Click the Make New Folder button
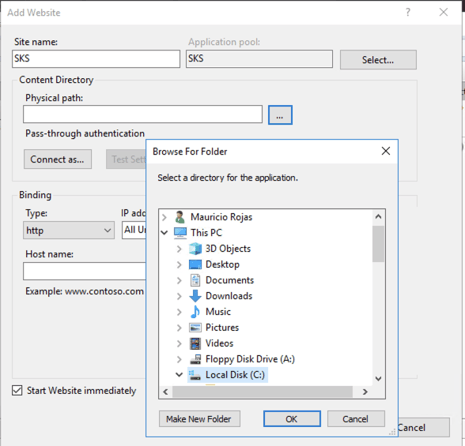Image resolution: width=465 pixels, height=446 pixels. click(199, 419)
